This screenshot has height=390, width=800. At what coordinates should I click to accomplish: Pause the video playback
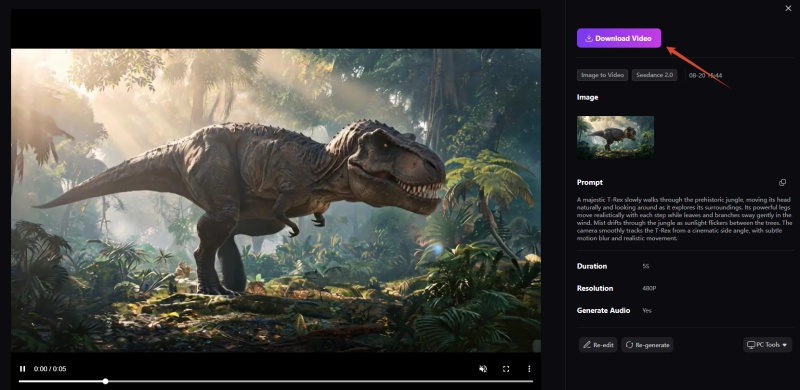coord(22,369)
